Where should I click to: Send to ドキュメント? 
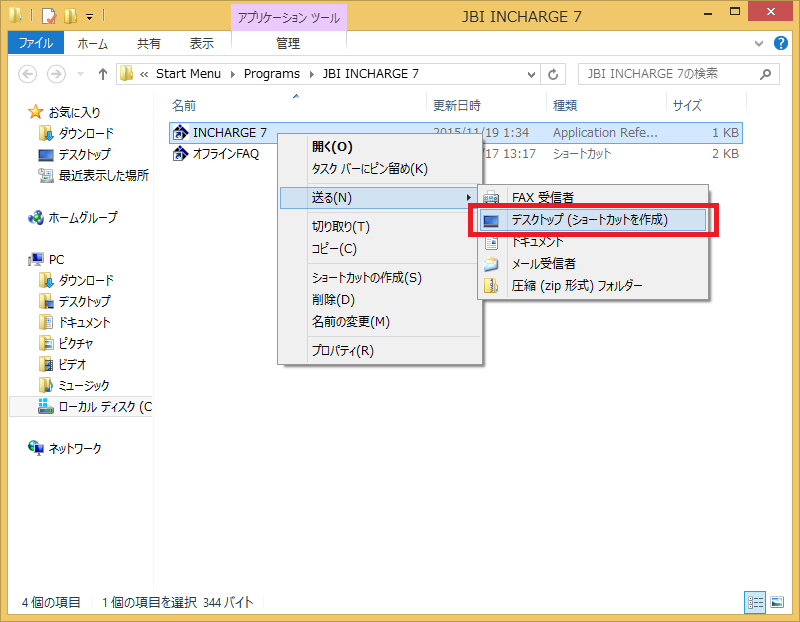tap(593, 242)
